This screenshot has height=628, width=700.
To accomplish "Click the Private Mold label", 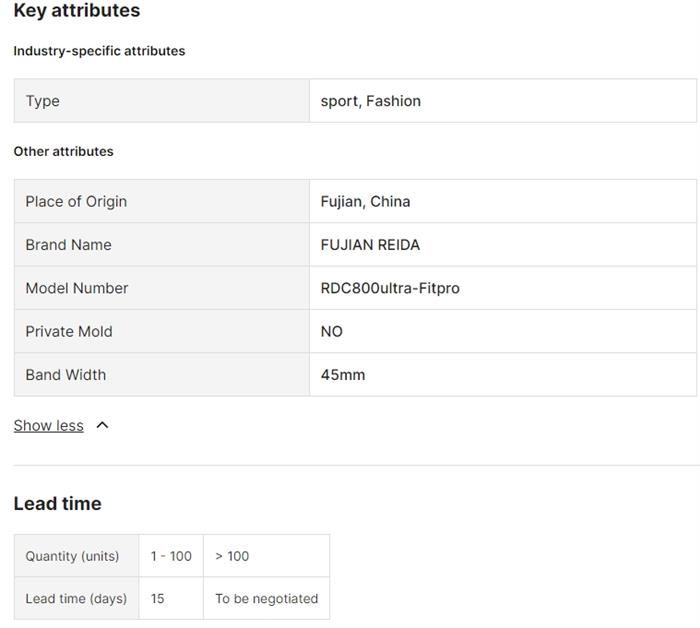I will click(x=69, y=331).
